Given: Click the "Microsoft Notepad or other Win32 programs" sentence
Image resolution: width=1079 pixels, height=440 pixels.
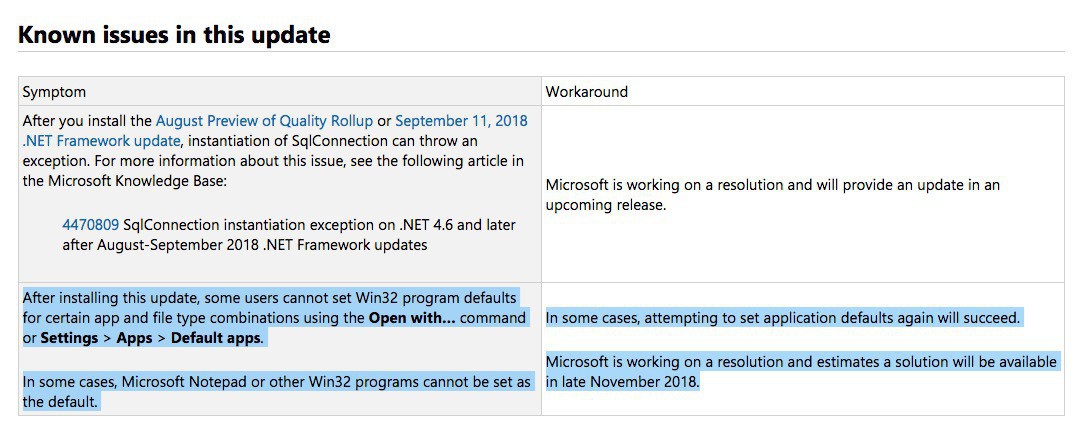Looking at the screenshot, I should coord(270,382).
